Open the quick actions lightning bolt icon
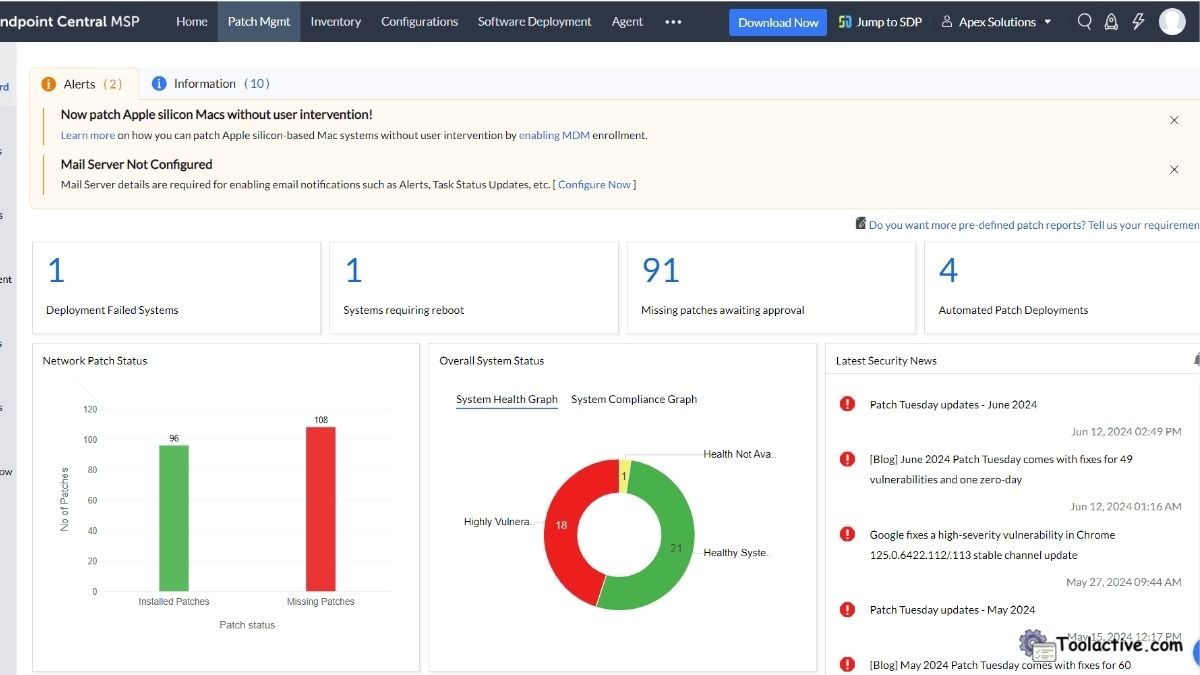Screen dimensions: 1200x675 point(1137,20)
